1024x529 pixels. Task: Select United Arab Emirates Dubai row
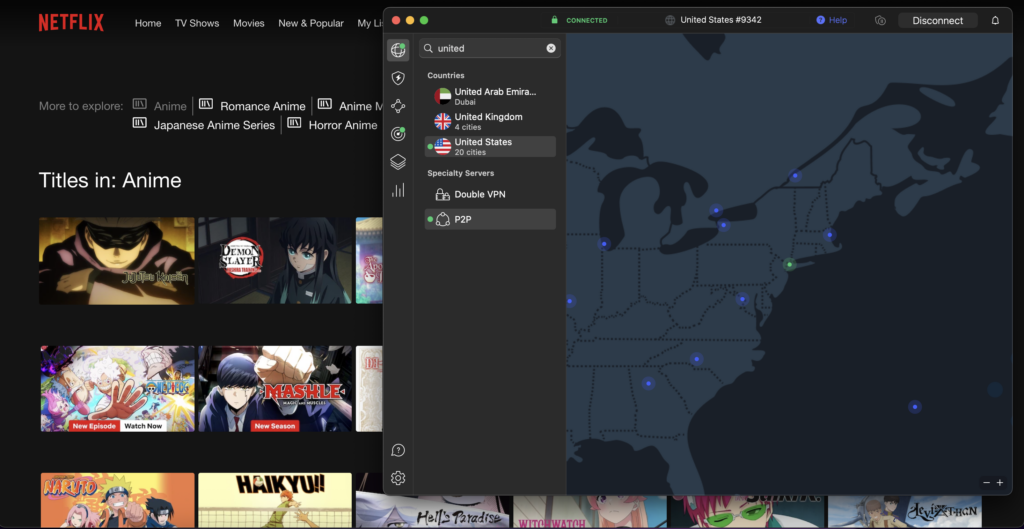[x=490, y=97]
